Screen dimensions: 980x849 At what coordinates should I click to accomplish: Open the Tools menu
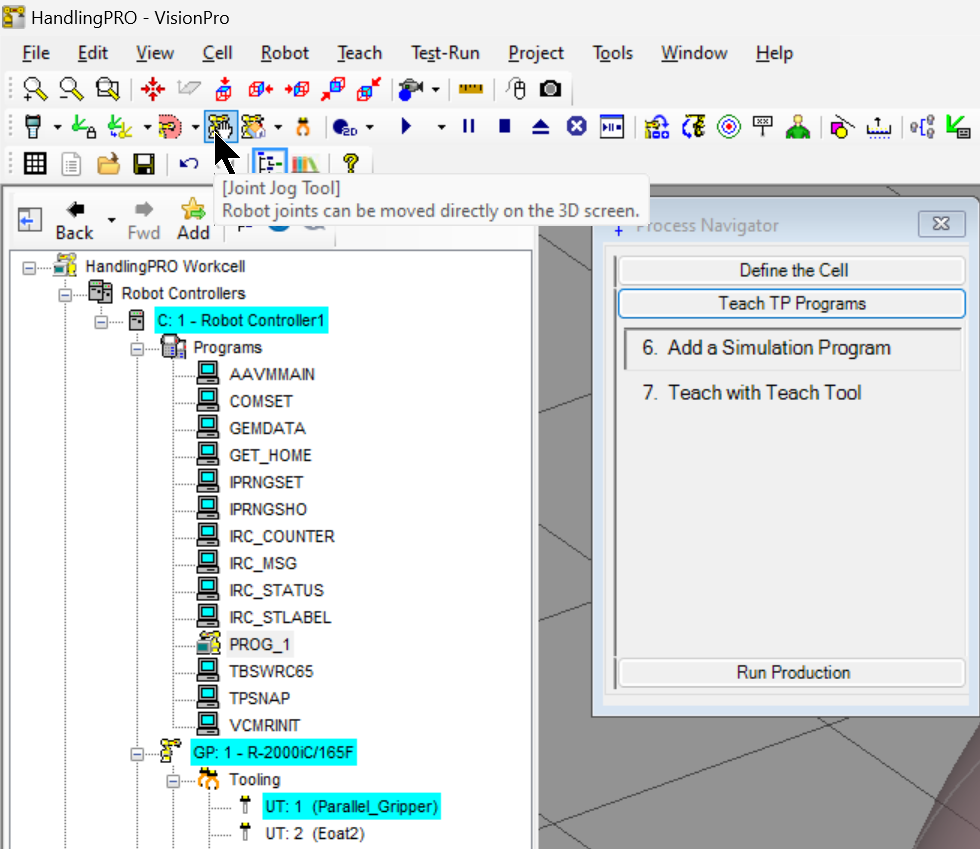coord(612,53)
